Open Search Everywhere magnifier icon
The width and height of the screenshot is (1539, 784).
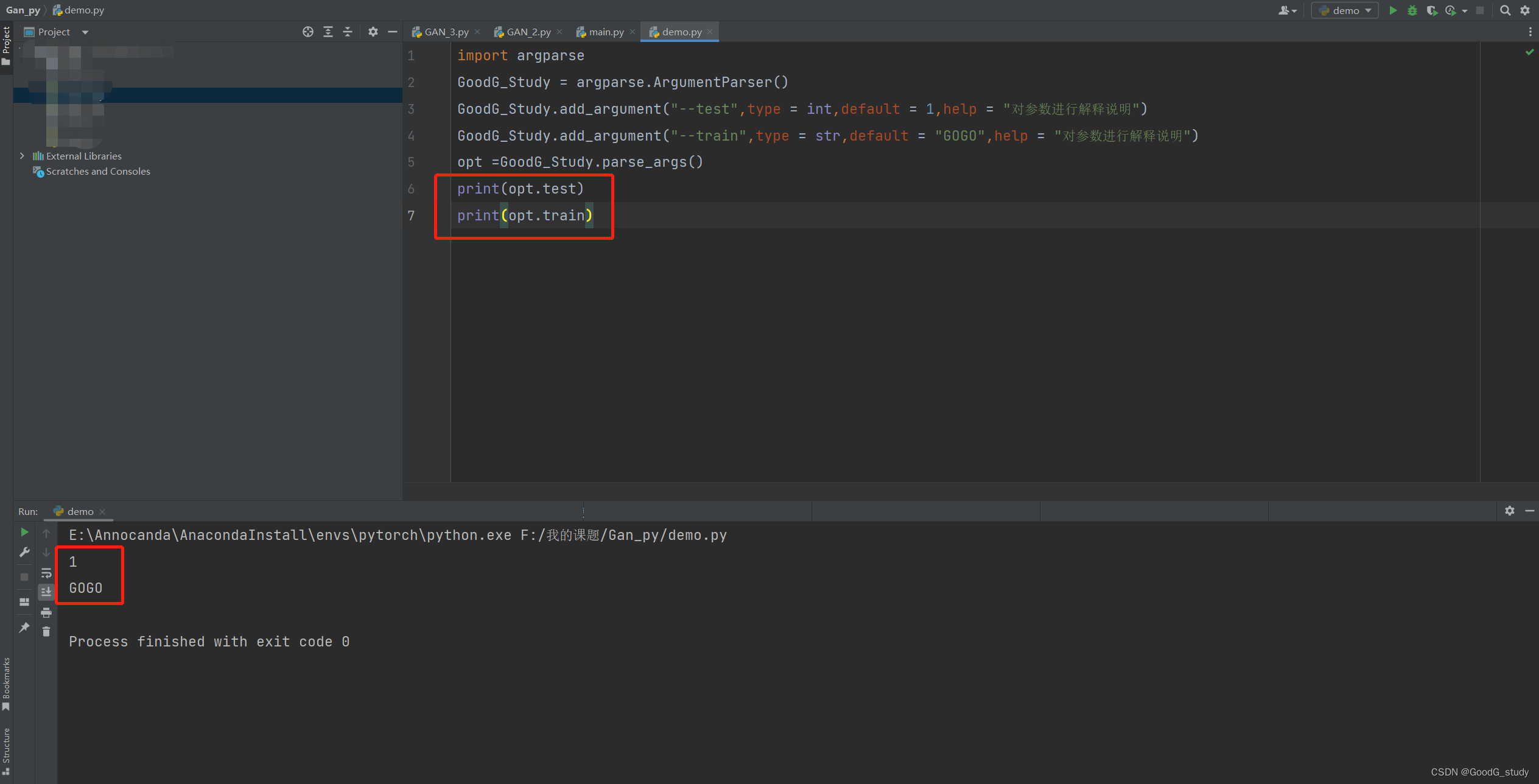click(1505, 10)
